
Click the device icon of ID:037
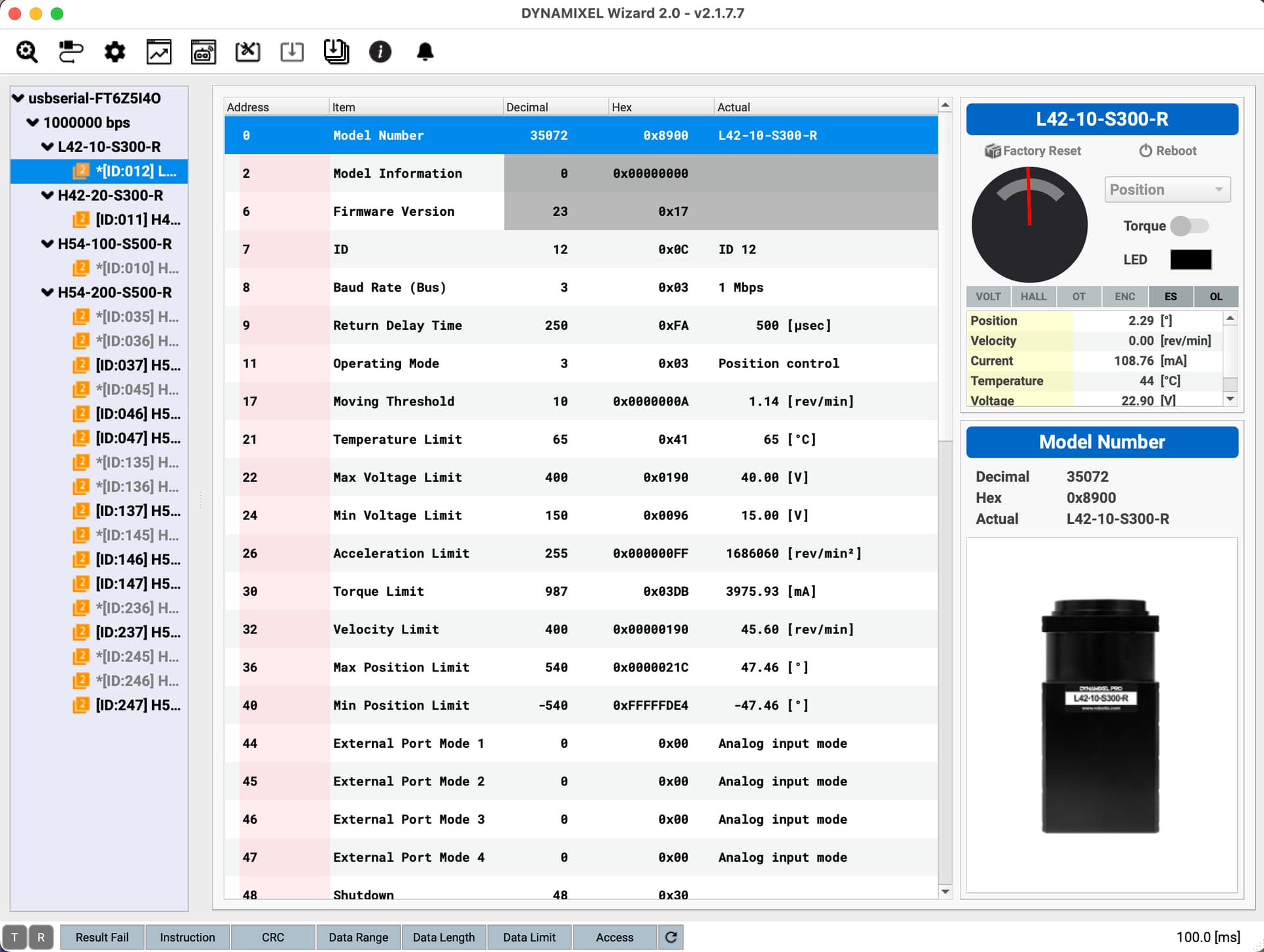(80, 365)
